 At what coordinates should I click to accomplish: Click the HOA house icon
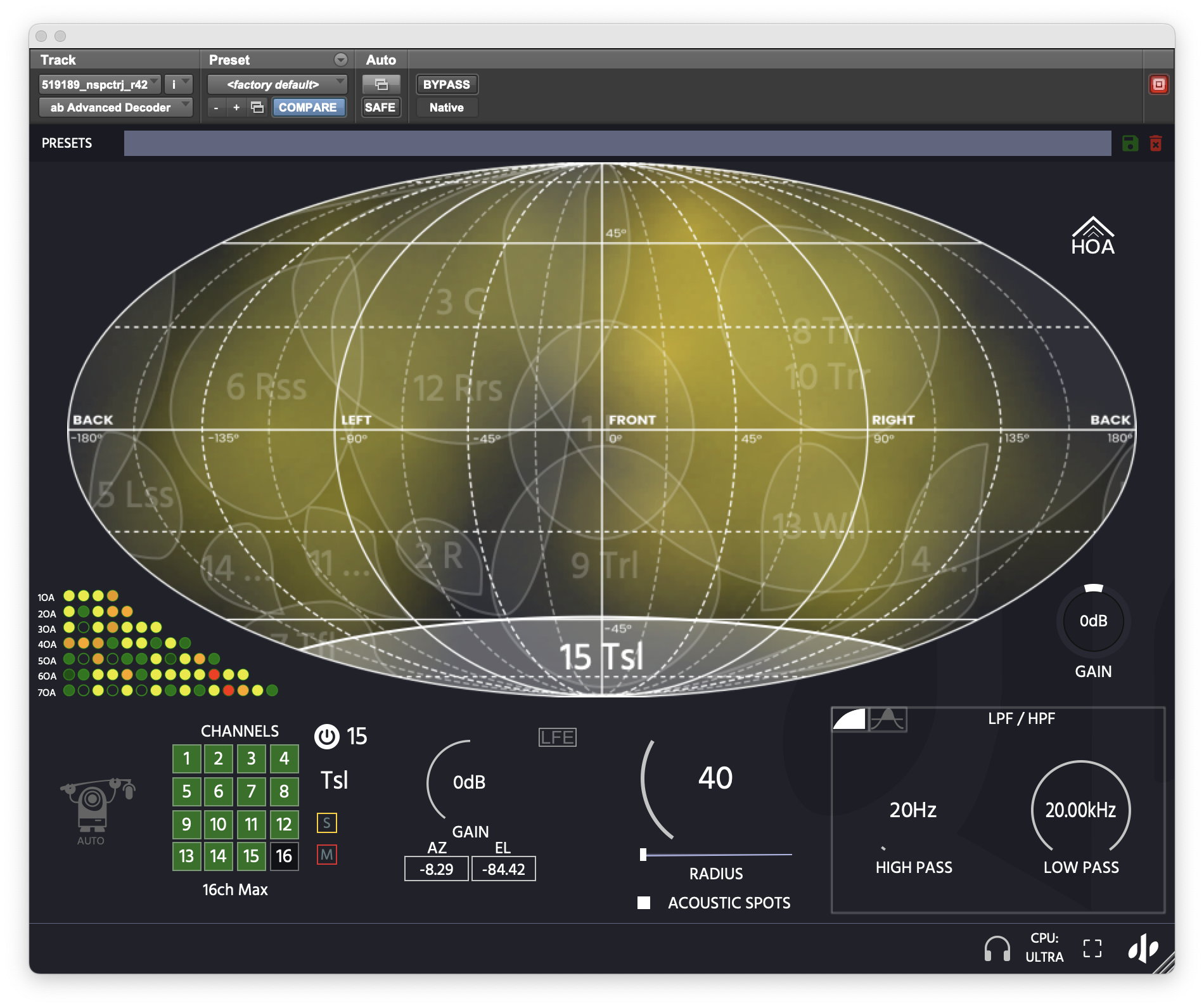tap(1092, 236)
